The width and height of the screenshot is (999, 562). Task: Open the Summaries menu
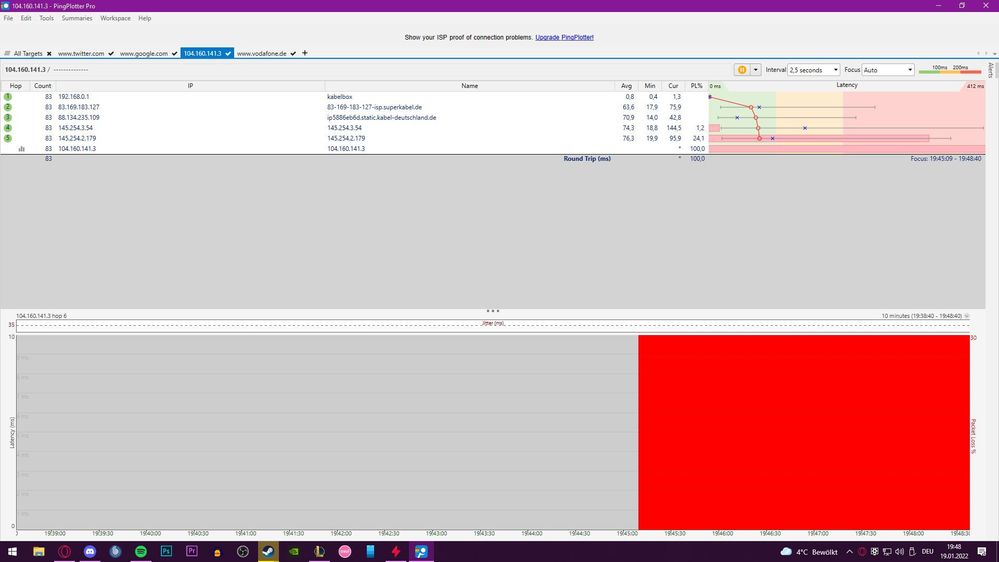(x=77, y=18)
